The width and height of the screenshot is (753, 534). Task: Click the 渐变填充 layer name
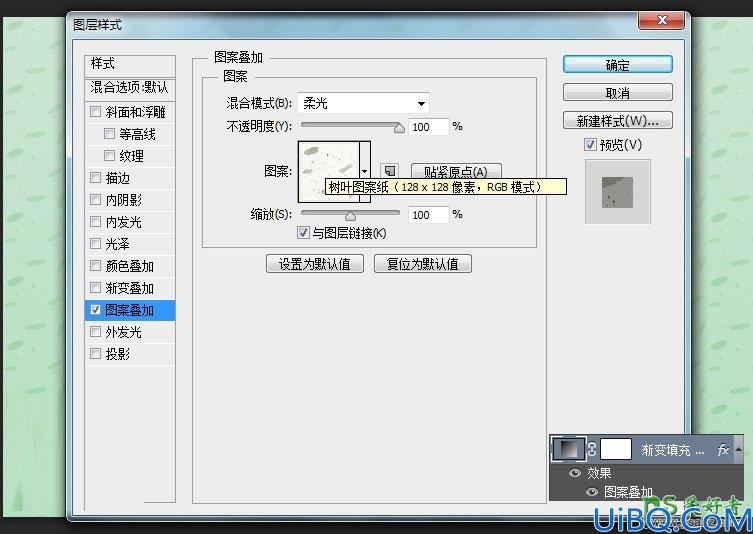coord(672,450)
